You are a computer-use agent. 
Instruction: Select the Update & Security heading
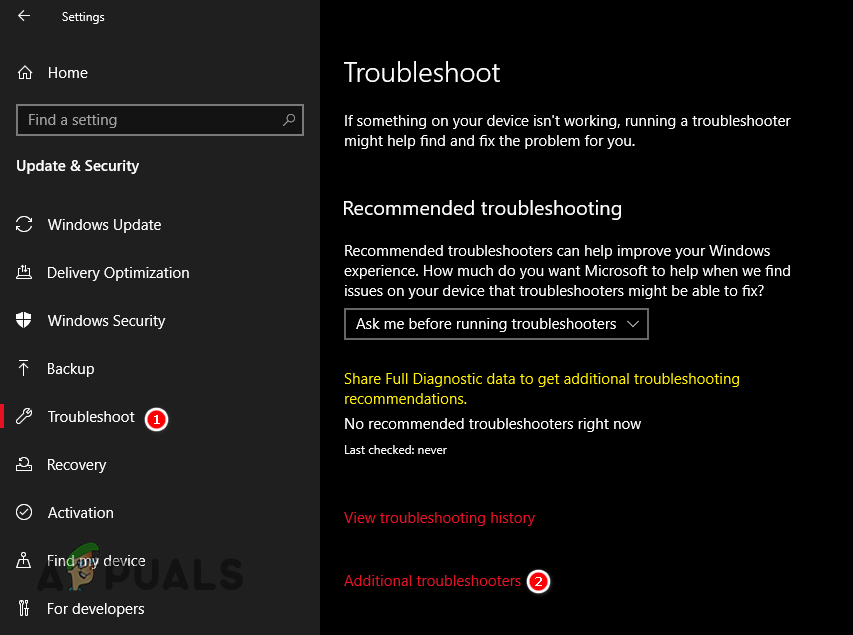pos(77,166)
